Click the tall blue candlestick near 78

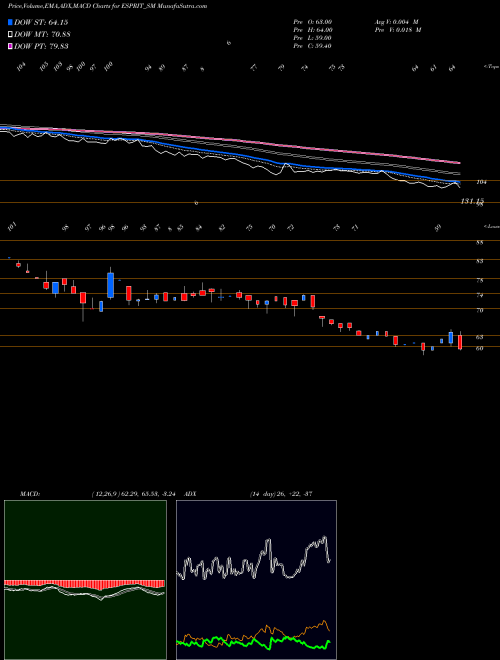coord(111,285)
